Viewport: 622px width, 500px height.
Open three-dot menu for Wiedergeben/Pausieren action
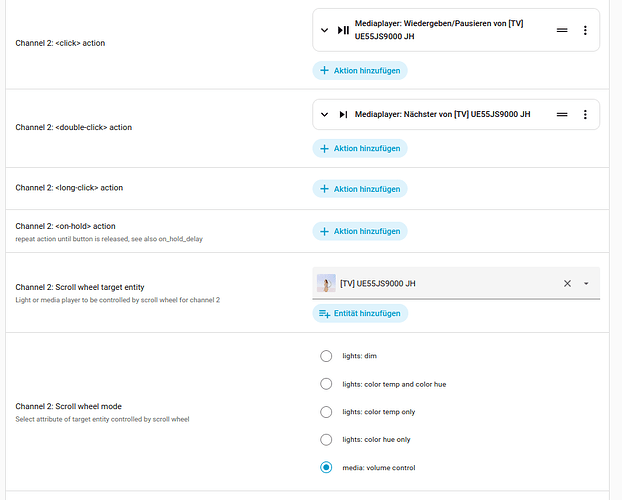pyautogui.click(x=585, y=31)
